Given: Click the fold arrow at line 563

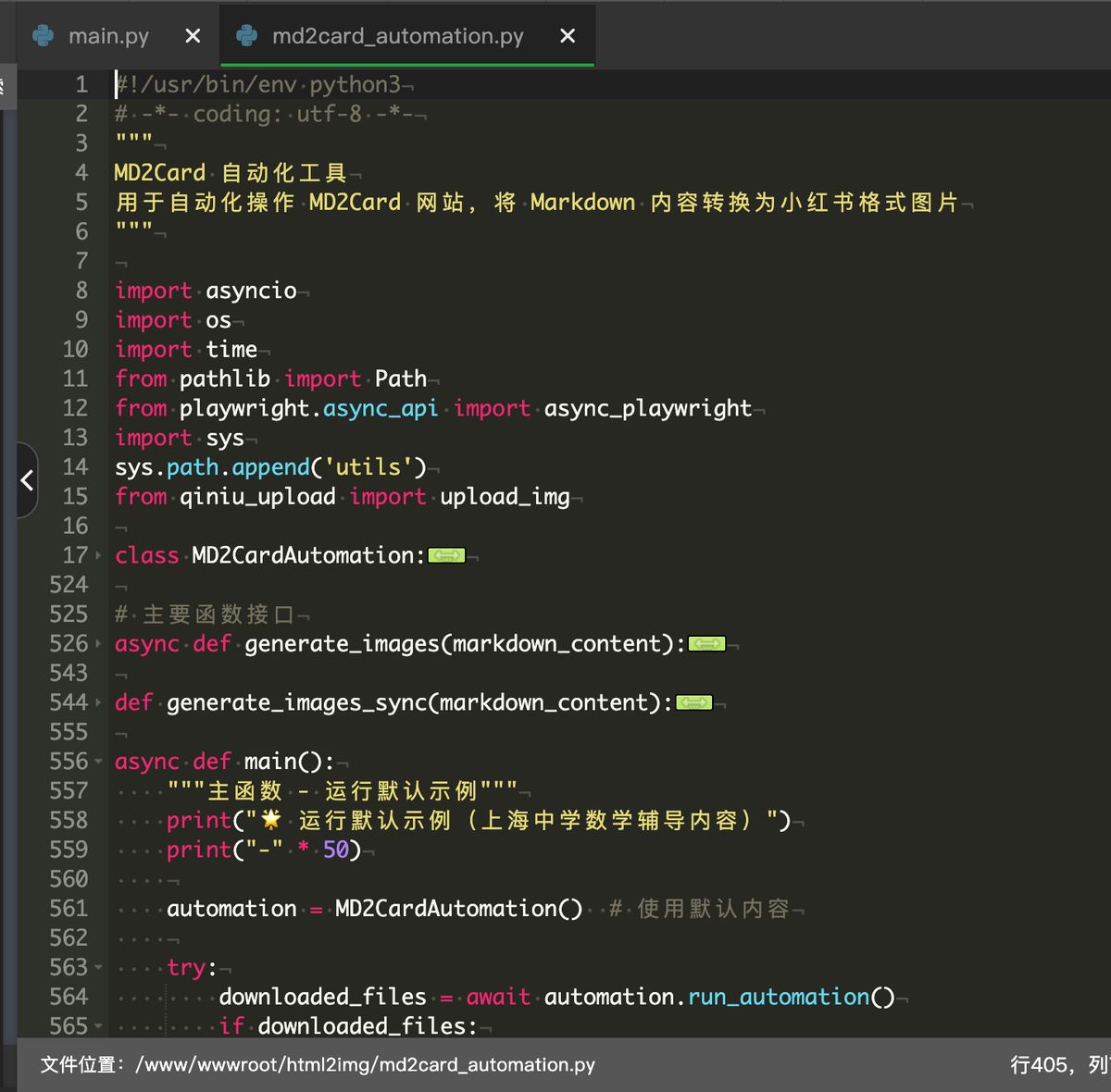Looking at the screenshot, I should [x=98, y=967].
